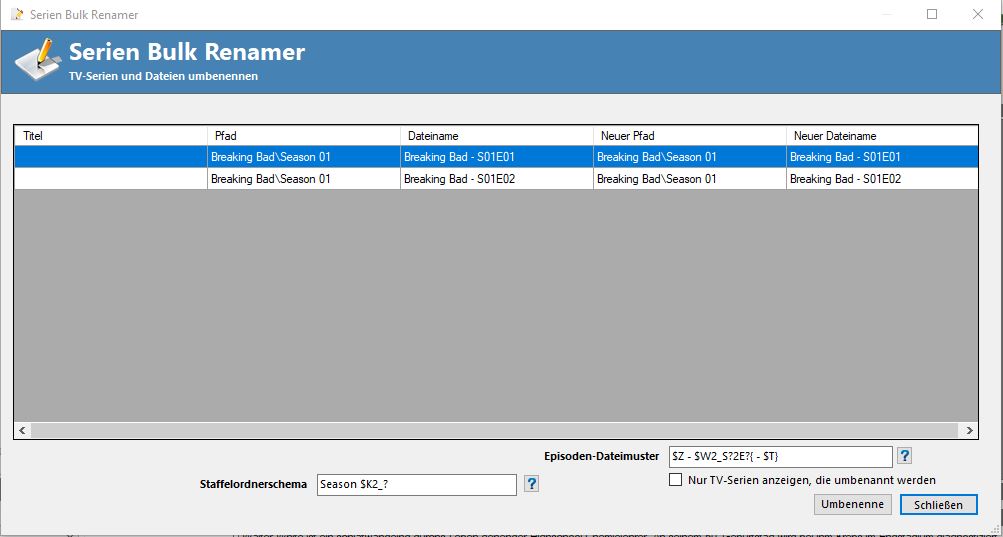Viewport: 1003px width, 537px height.
Task: Click the horizontal scrollbar left arrow
Action: coord(22,431)
